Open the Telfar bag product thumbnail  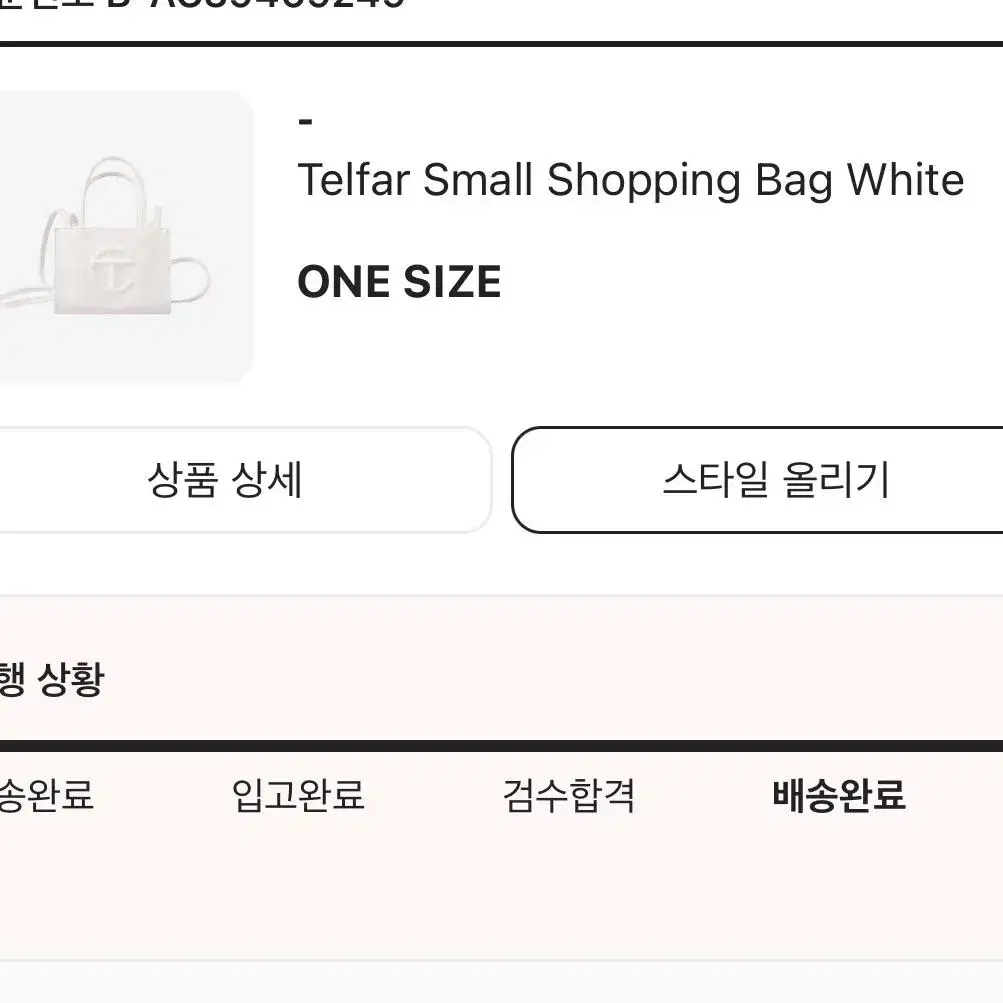coord(127,238)
